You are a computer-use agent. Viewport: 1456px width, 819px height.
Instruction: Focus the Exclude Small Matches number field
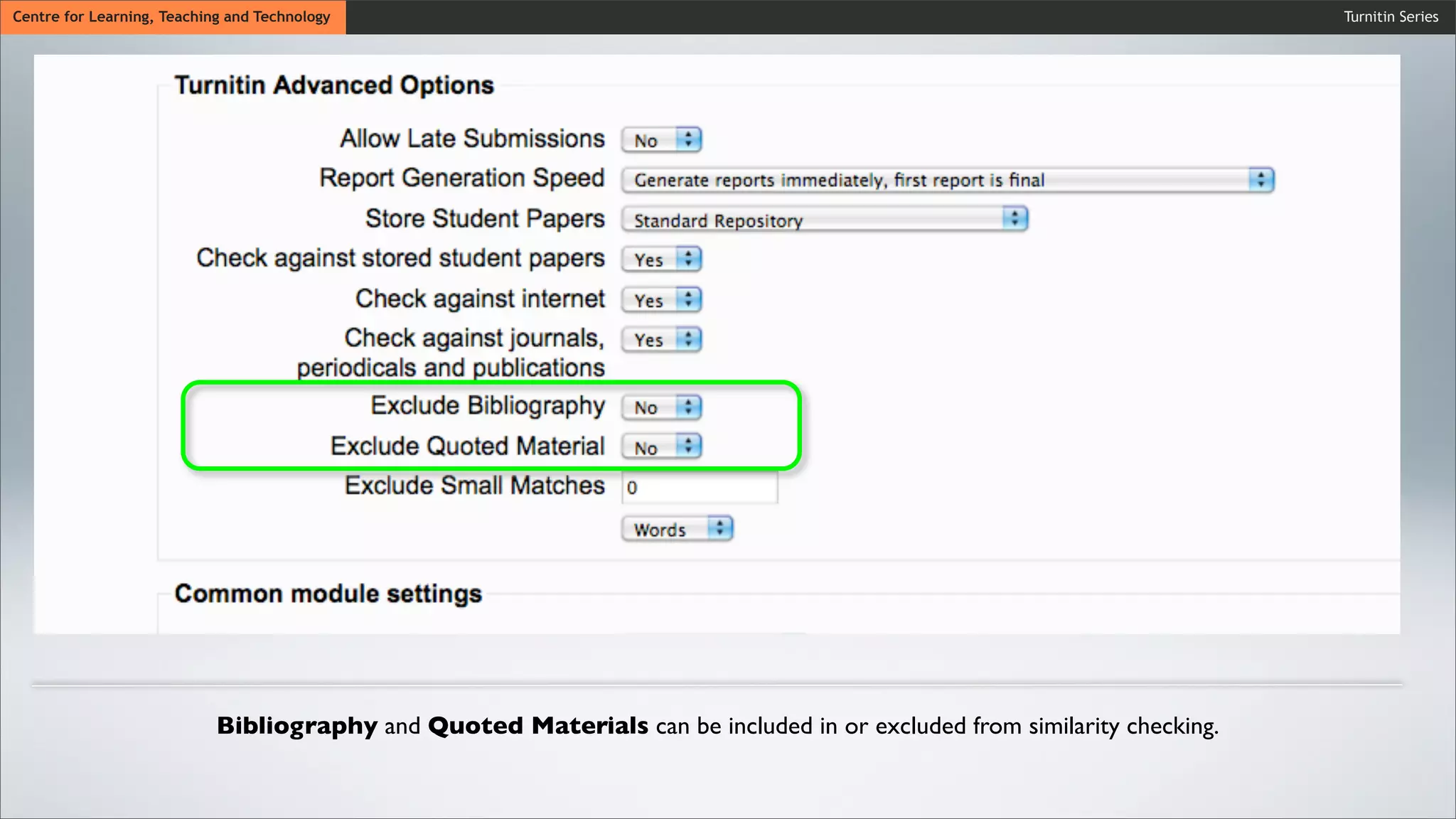(x=700, y=488)
